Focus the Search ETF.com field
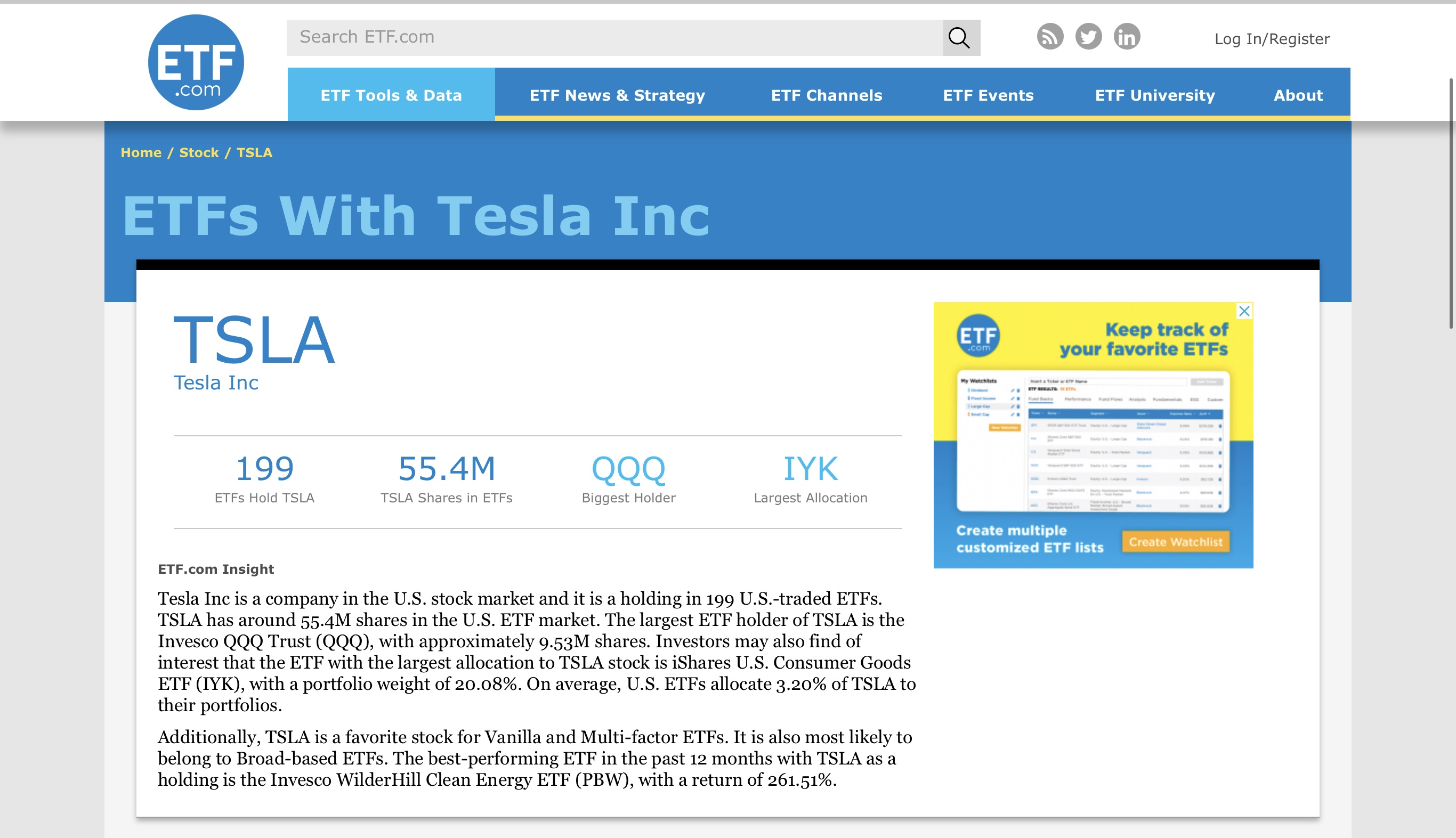Screen dimensions: 1456x838 point(614,37)
